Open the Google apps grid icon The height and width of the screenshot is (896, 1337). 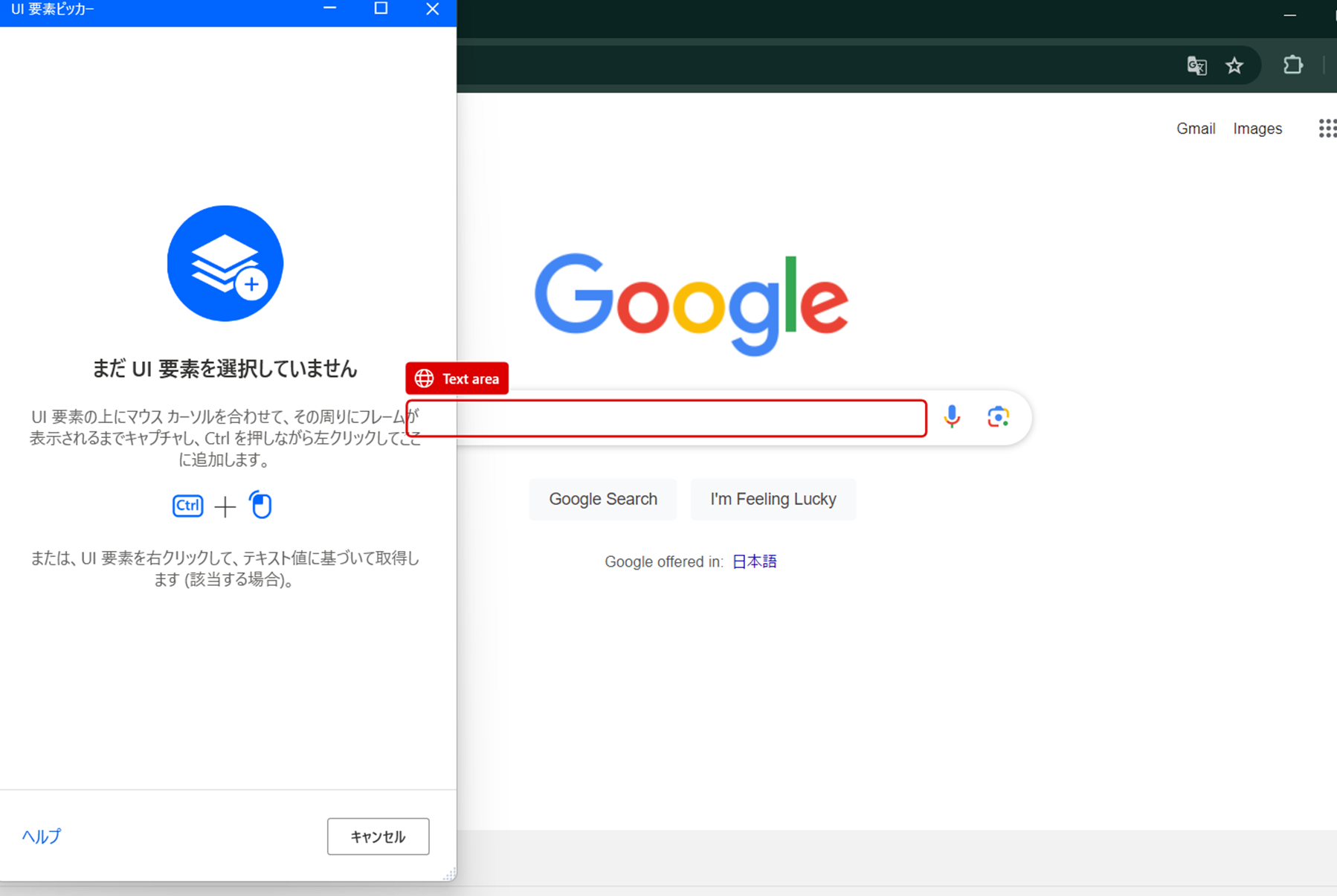[1327, 129]
